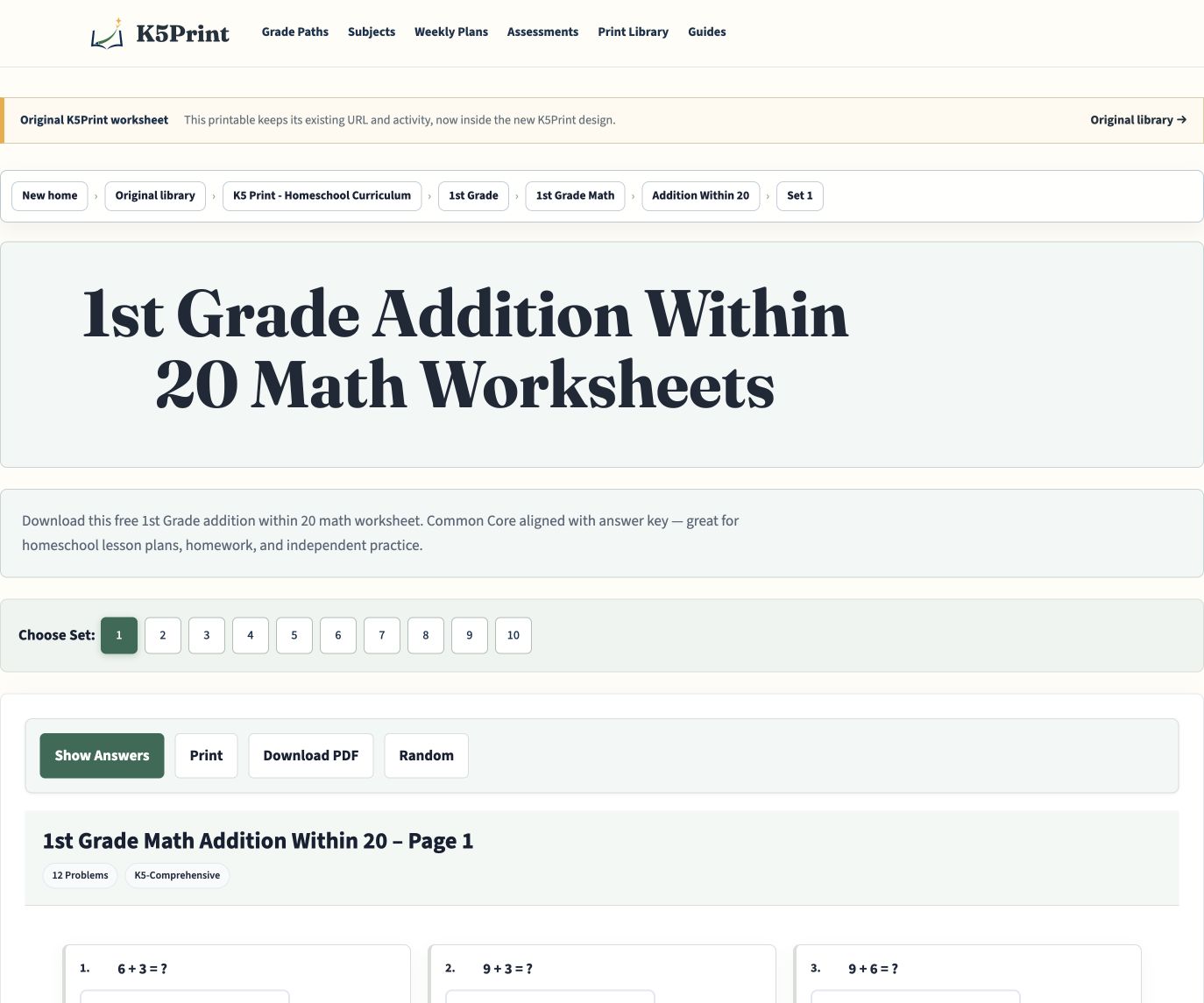Click the Random button

[x=426, y=756]
